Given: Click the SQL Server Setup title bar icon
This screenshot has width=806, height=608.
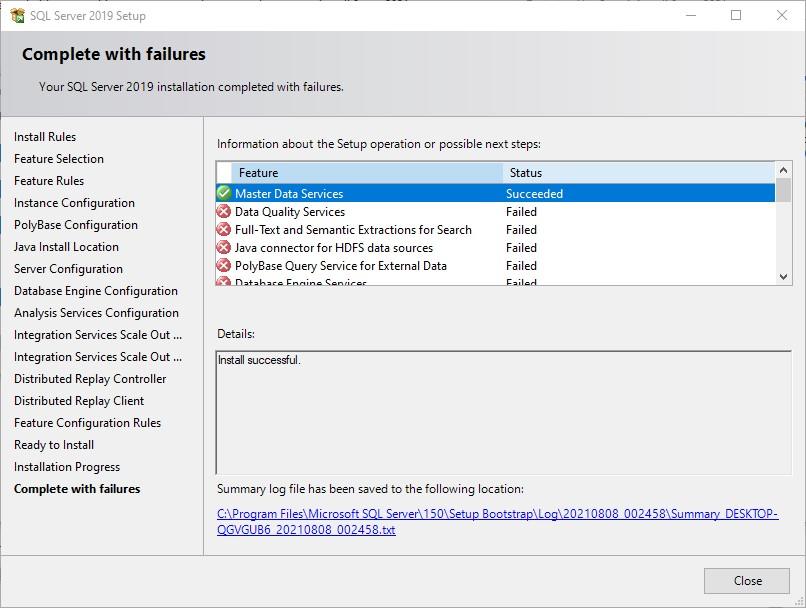Looking at the screenshot, I should (x=17, y=15).
